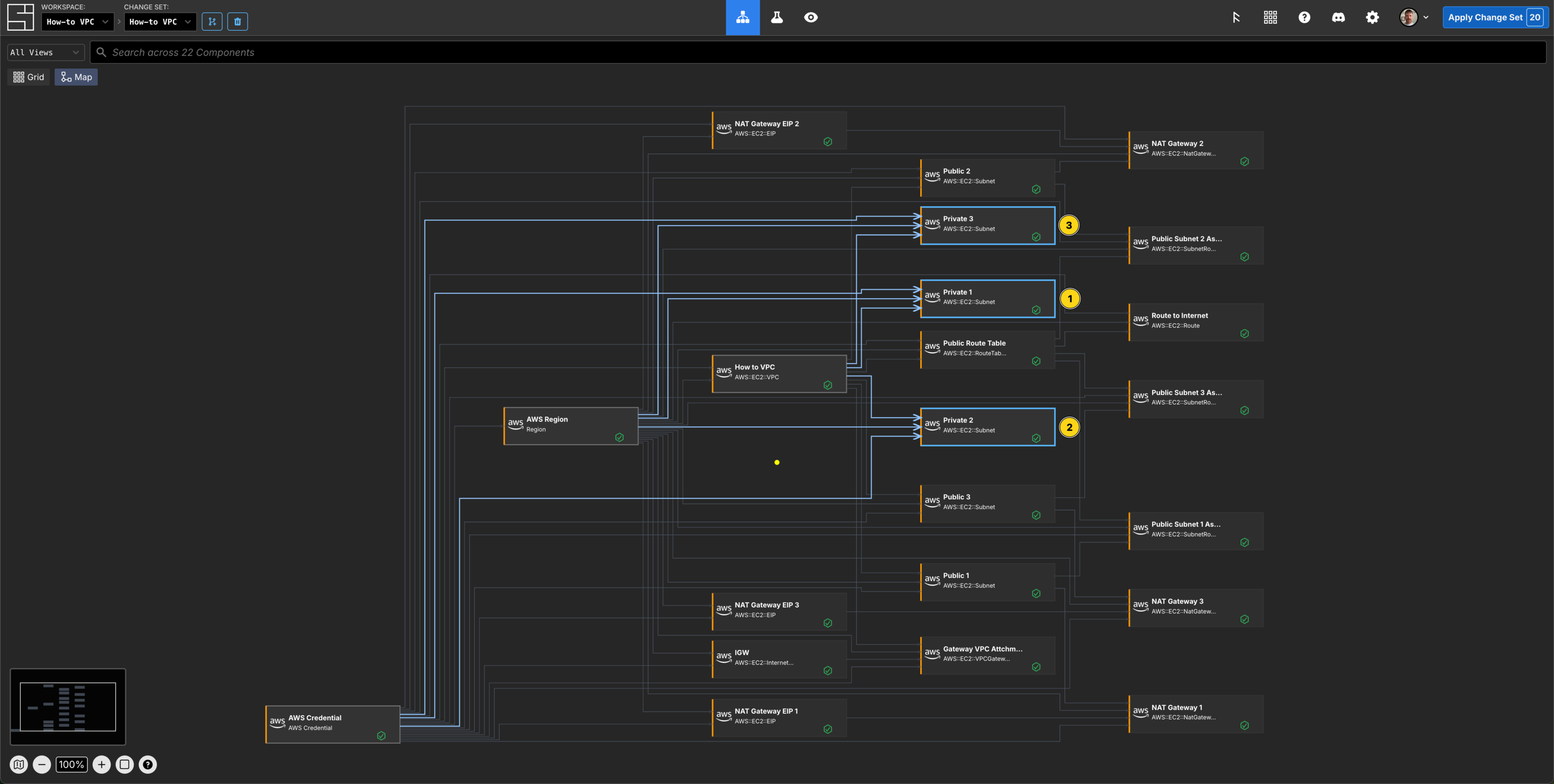Click the green check icon on Private 2
The width and height of the screenshot is (1554, 784).
(1036, 438)
